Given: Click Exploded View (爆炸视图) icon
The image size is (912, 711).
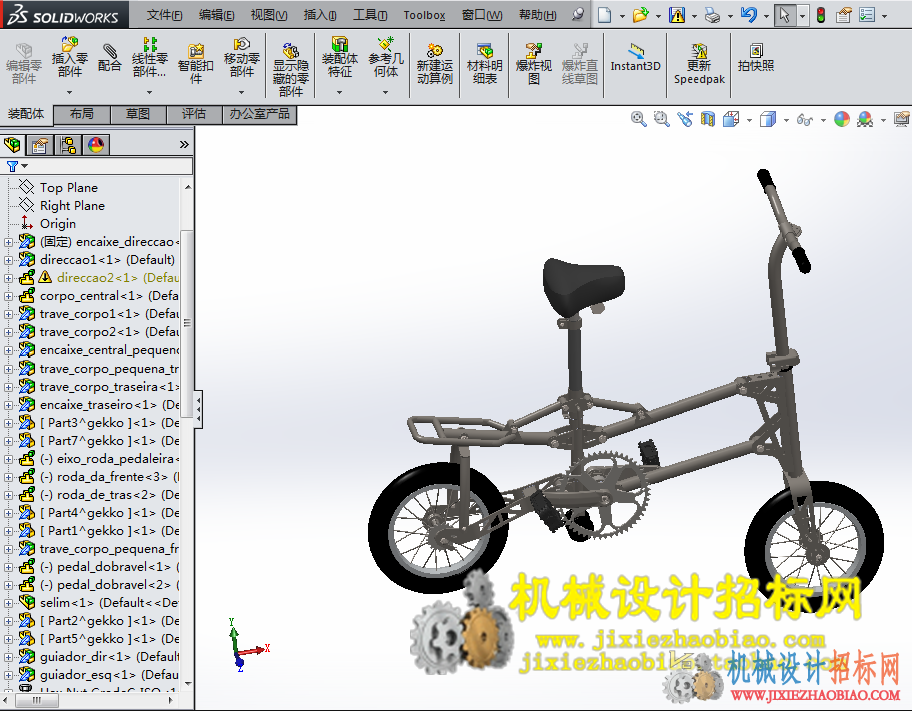Looking at the screenshot, I should pos(533,64).
